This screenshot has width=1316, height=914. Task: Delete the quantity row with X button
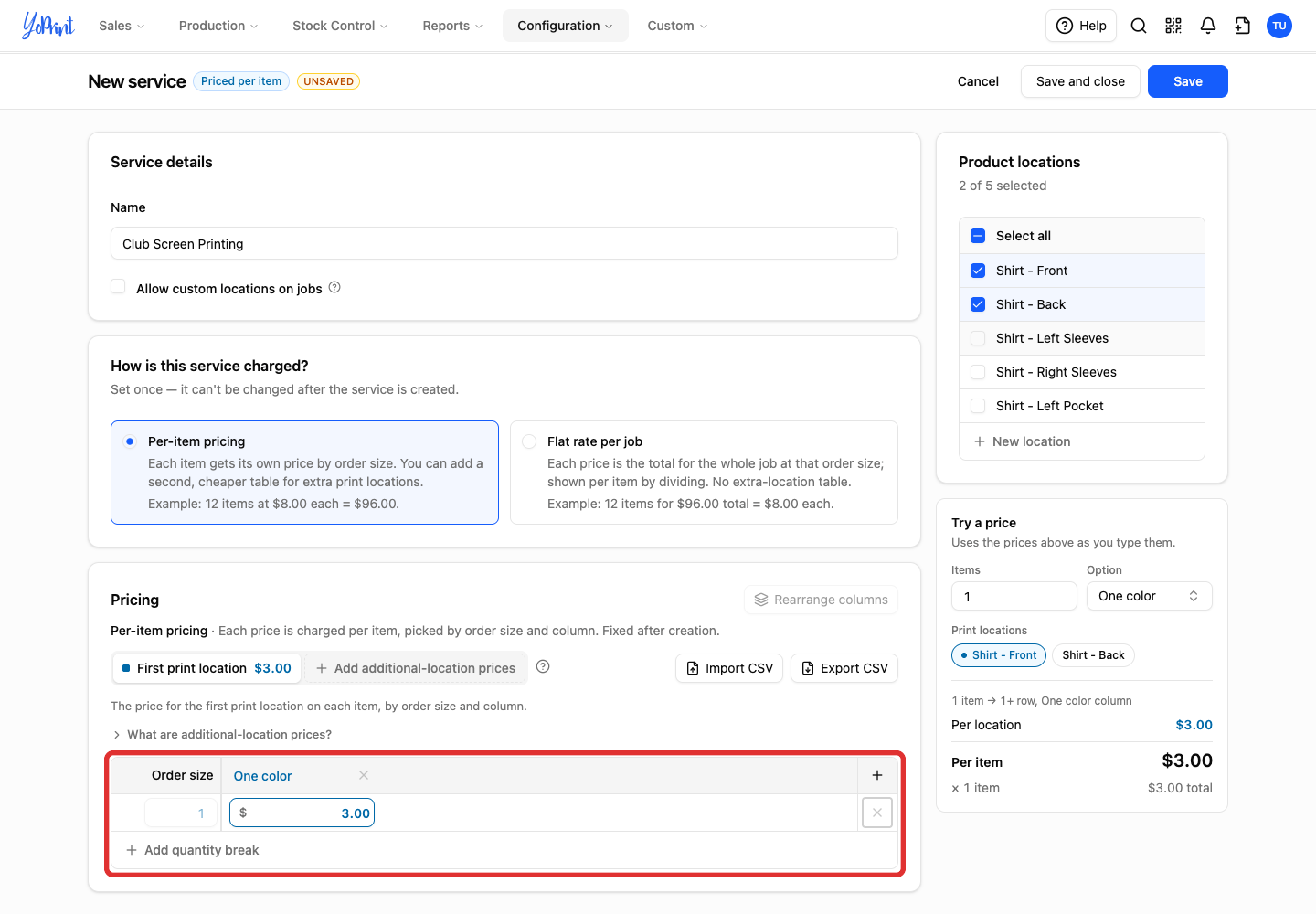877,813
